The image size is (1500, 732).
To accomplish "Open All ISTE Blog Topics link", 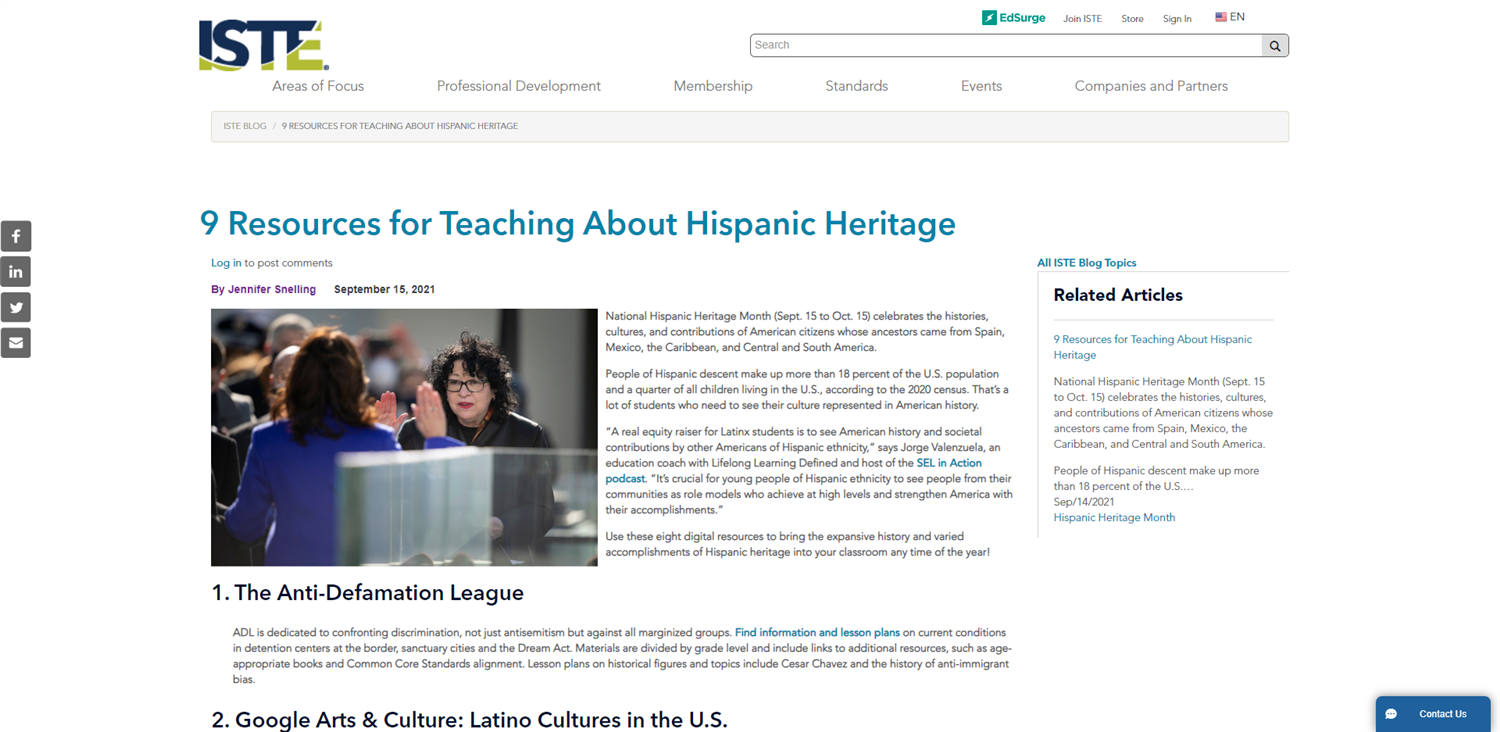I will pos(1086,263).
